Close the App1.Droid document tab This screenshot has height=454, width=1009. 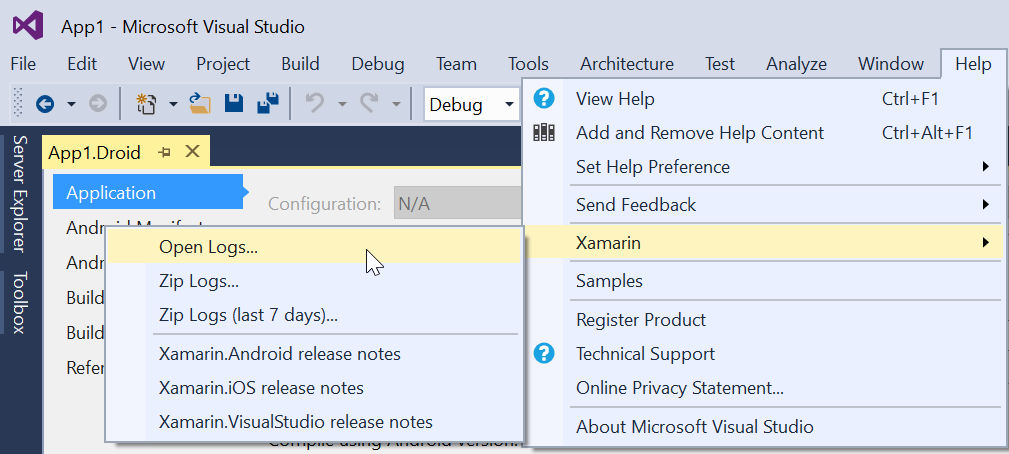[x=193, y=152]
